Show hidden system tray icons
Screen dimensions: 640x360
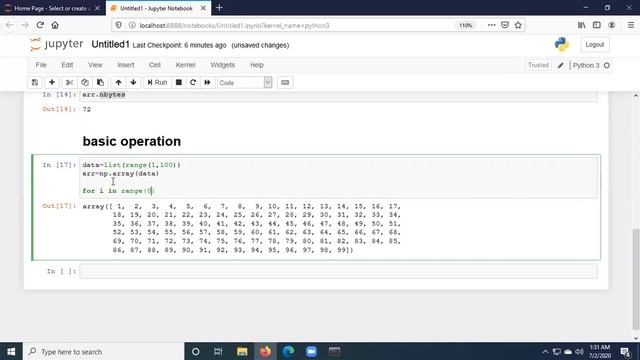(545, 351)
